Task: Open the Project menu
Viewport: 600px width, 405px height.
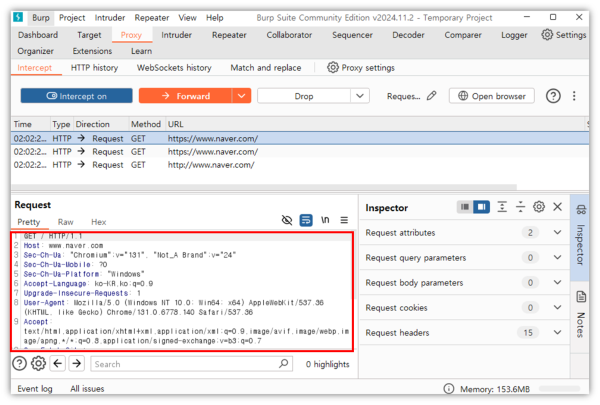Action: [x=72, y=18]
